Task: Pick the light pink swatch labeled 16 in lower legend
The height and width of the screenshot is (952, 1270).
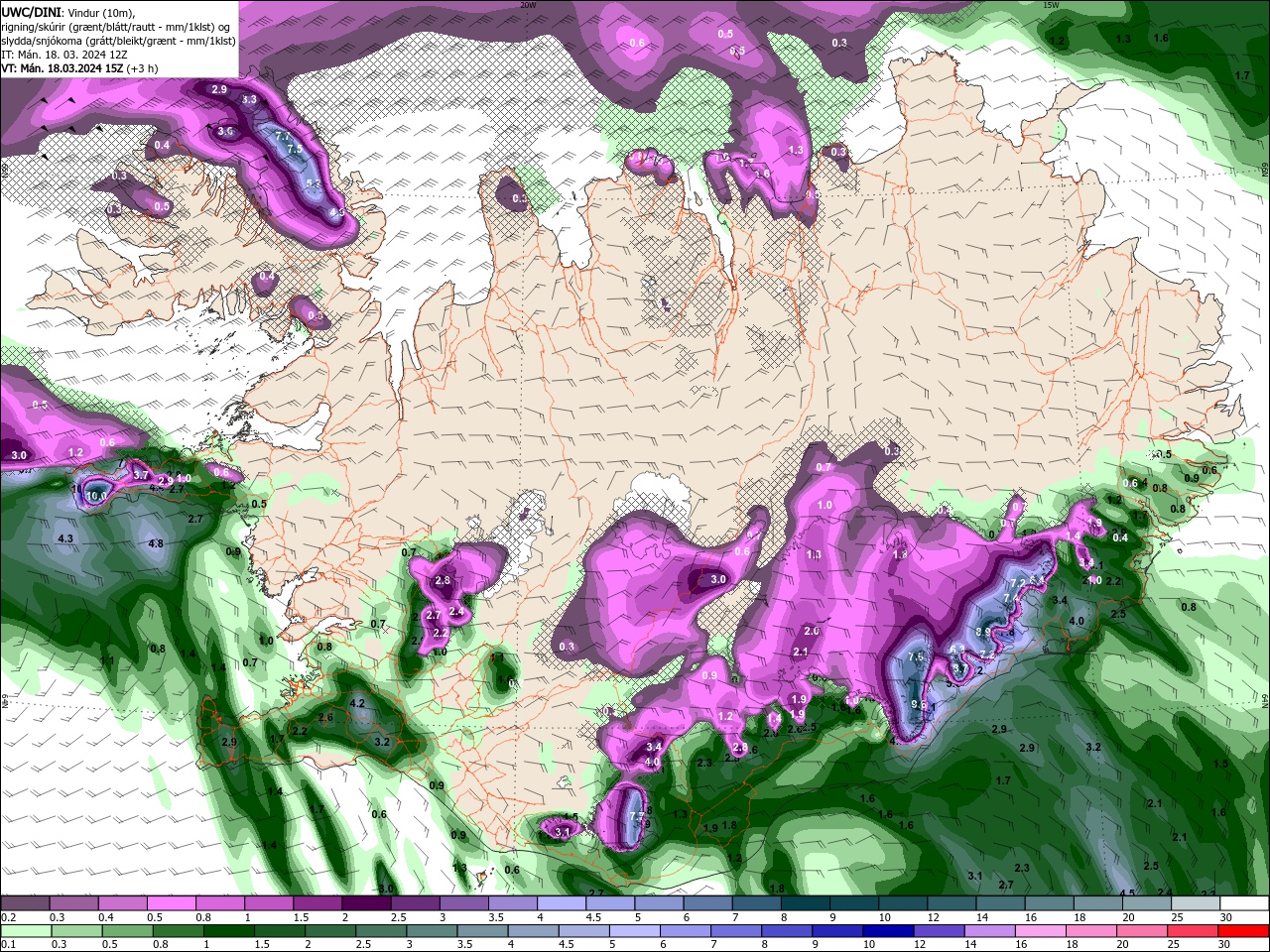Action: tap(1042, 931)
